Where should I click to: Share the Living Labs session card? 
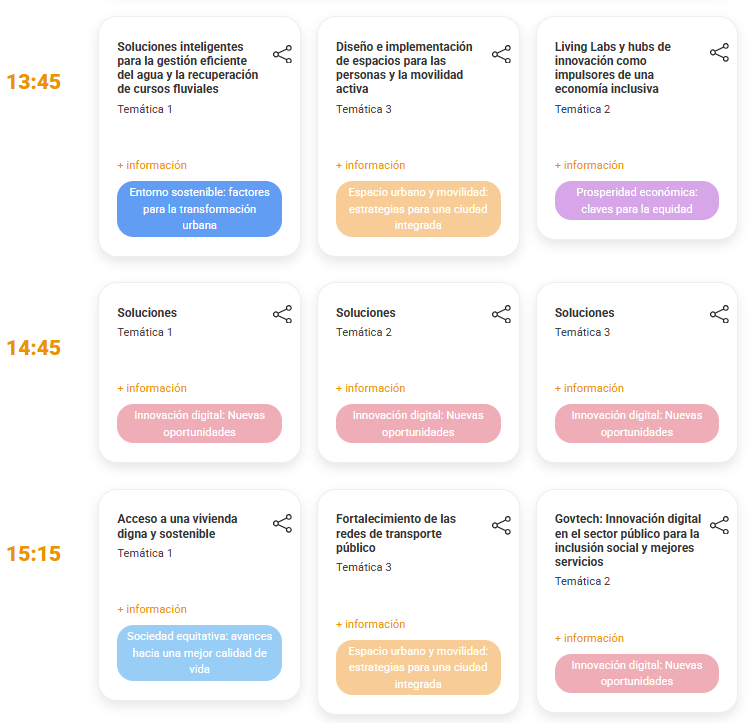coord(719,53)
